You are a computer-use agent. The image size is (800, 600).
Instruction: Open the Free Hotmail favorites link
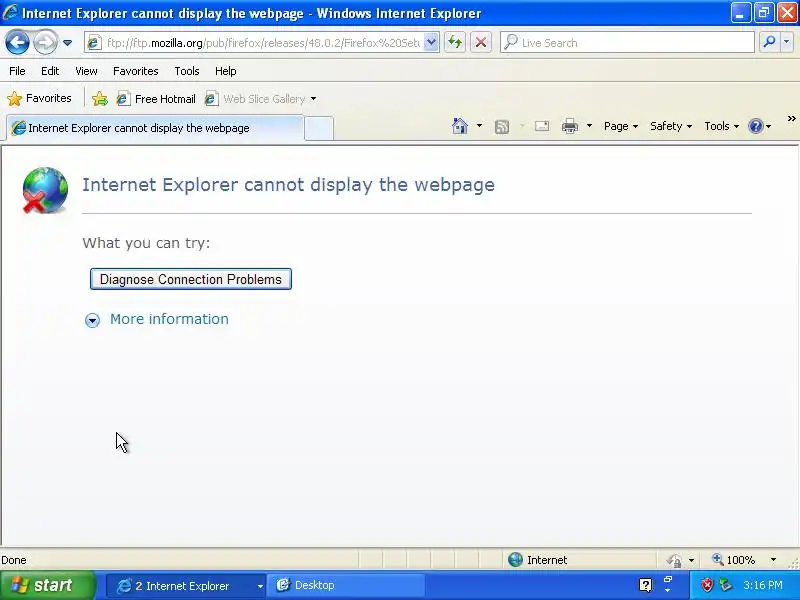pos(156,98)
